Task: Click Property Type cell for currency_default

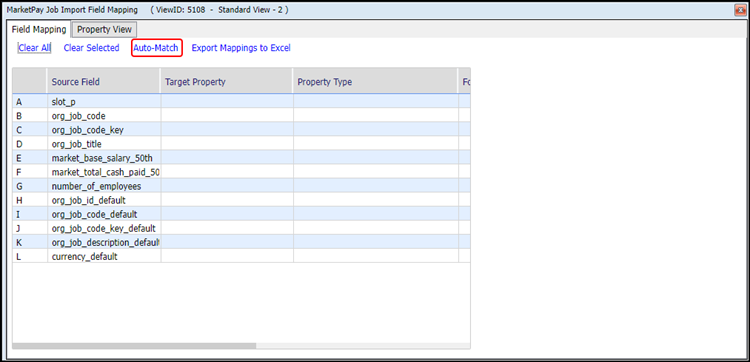Action: (376, 257)
